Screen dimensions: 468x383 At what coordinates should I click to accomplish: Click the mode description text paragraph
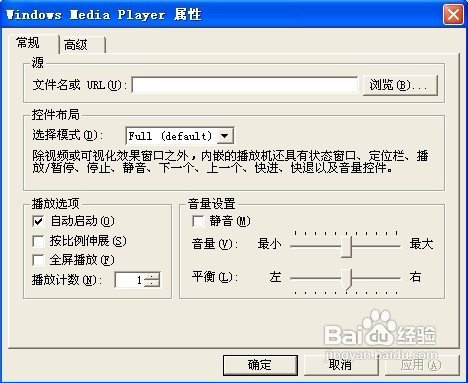[230, 162]
